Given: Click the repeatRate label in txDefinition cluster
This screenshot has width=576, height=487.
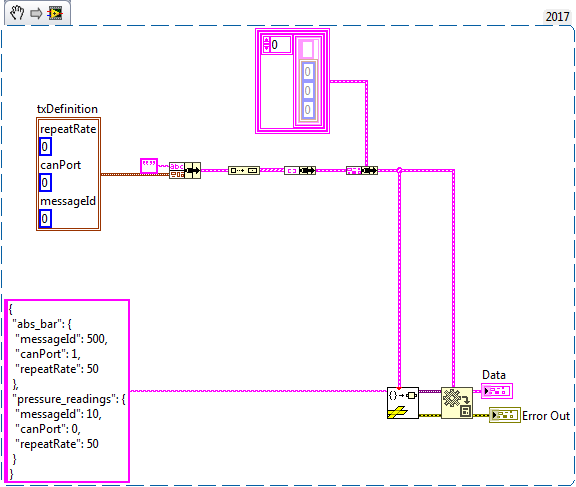Looking at the screenshot, I should (x=68, y=129).
